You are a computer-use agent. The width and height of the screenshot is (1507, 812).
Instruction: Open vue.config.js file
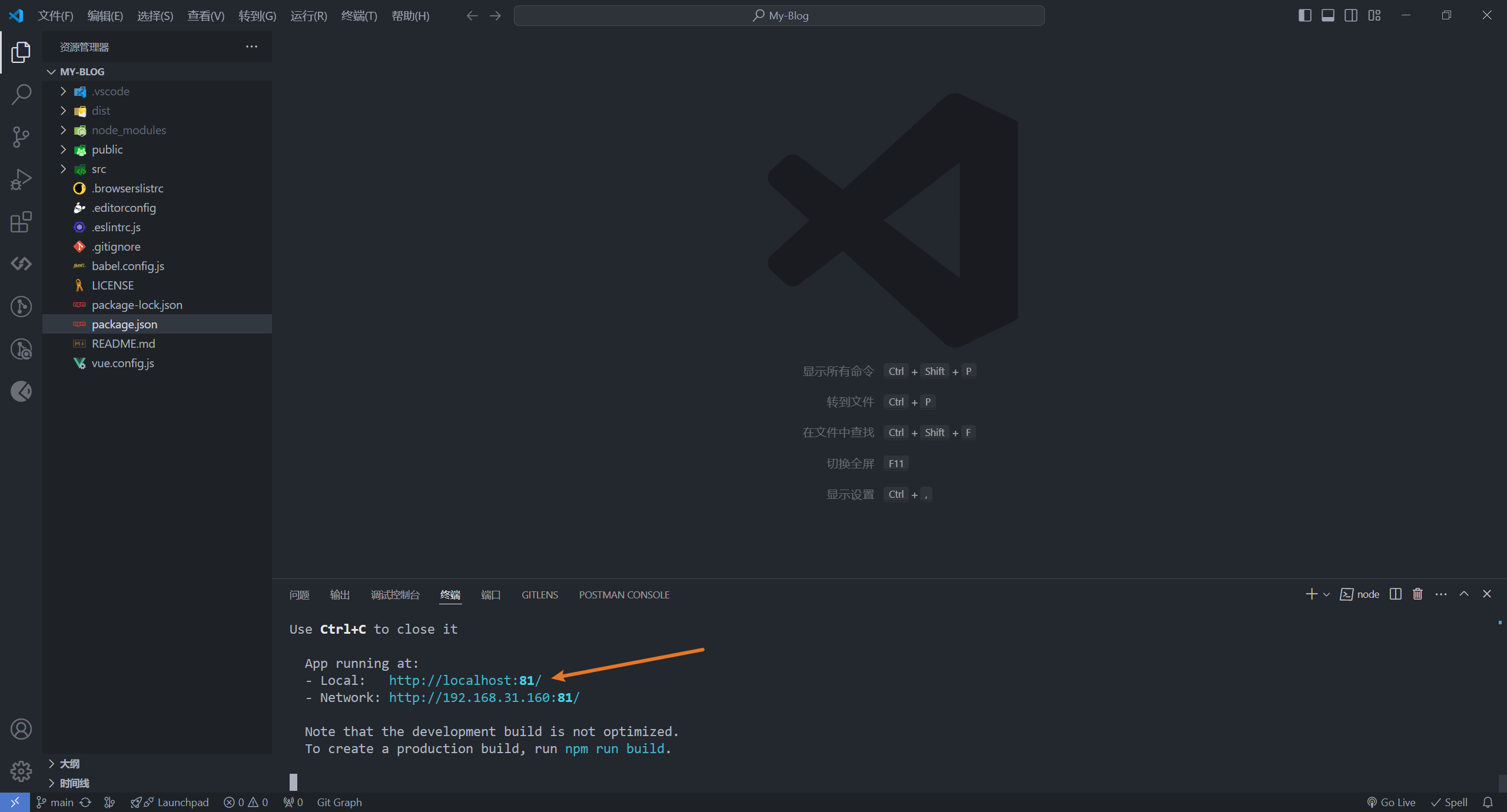(157, 363)
